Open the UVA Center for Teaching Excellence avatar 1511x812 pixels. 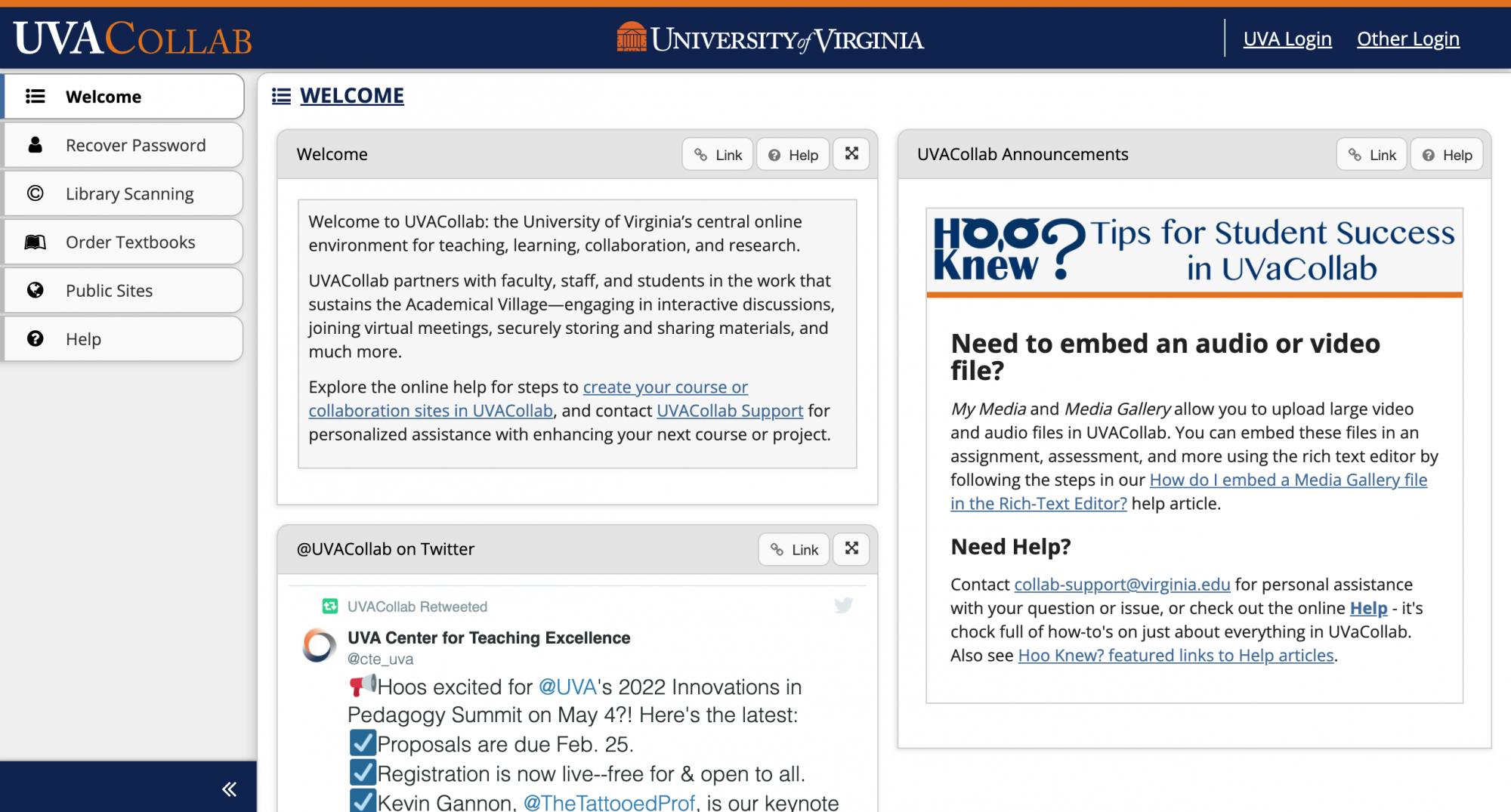319,646
